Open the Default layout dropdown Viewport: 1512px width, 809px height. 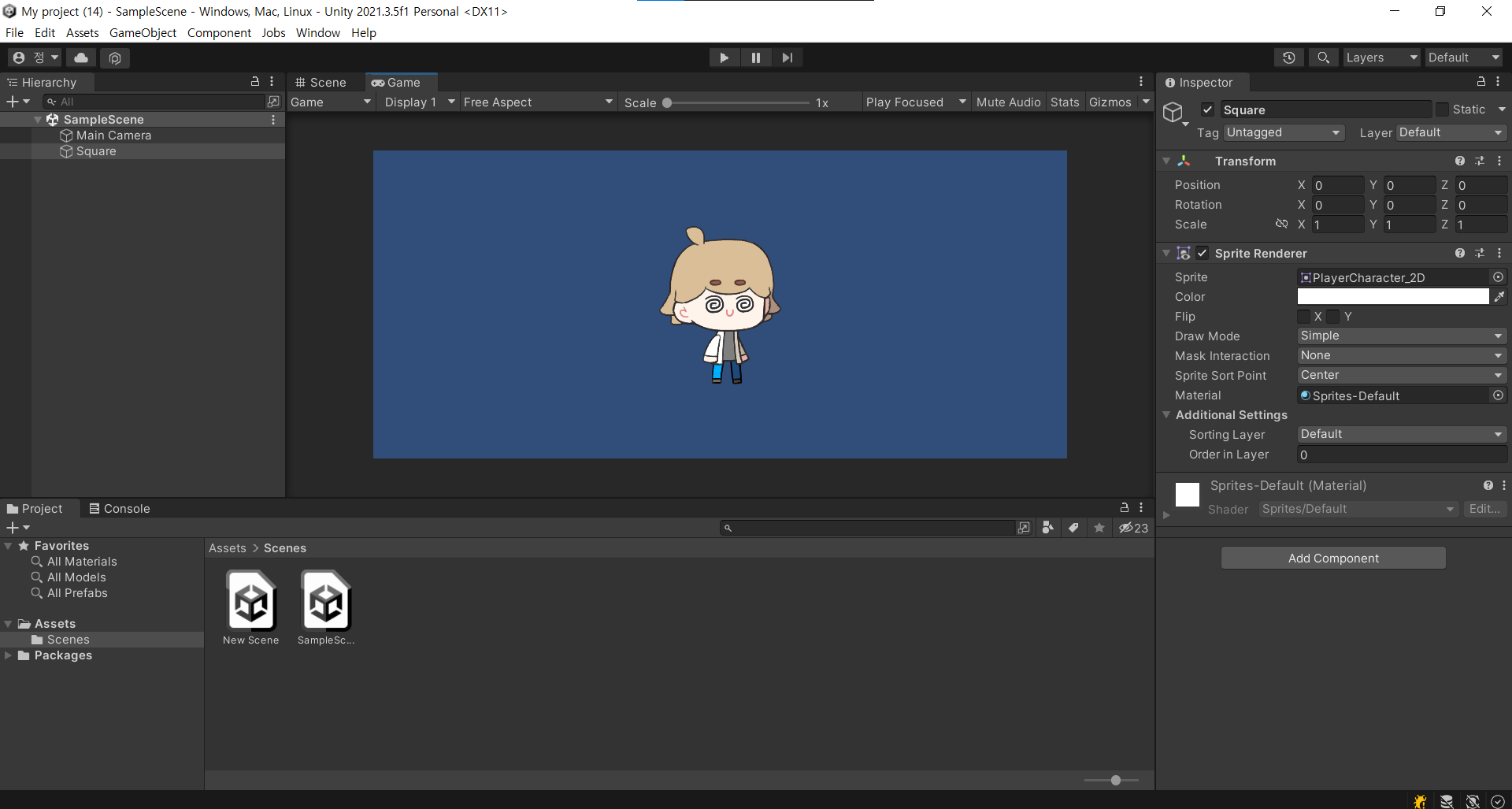pos(1464,58)
